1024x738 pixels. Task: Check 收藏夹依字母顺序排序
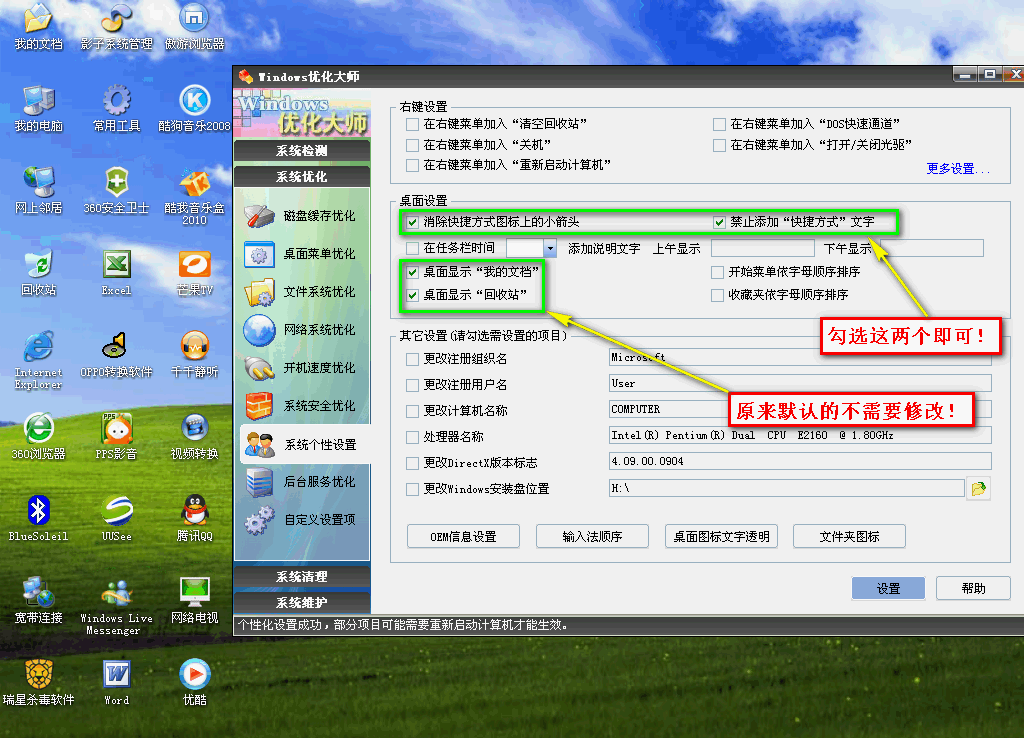tap(717, 295)
